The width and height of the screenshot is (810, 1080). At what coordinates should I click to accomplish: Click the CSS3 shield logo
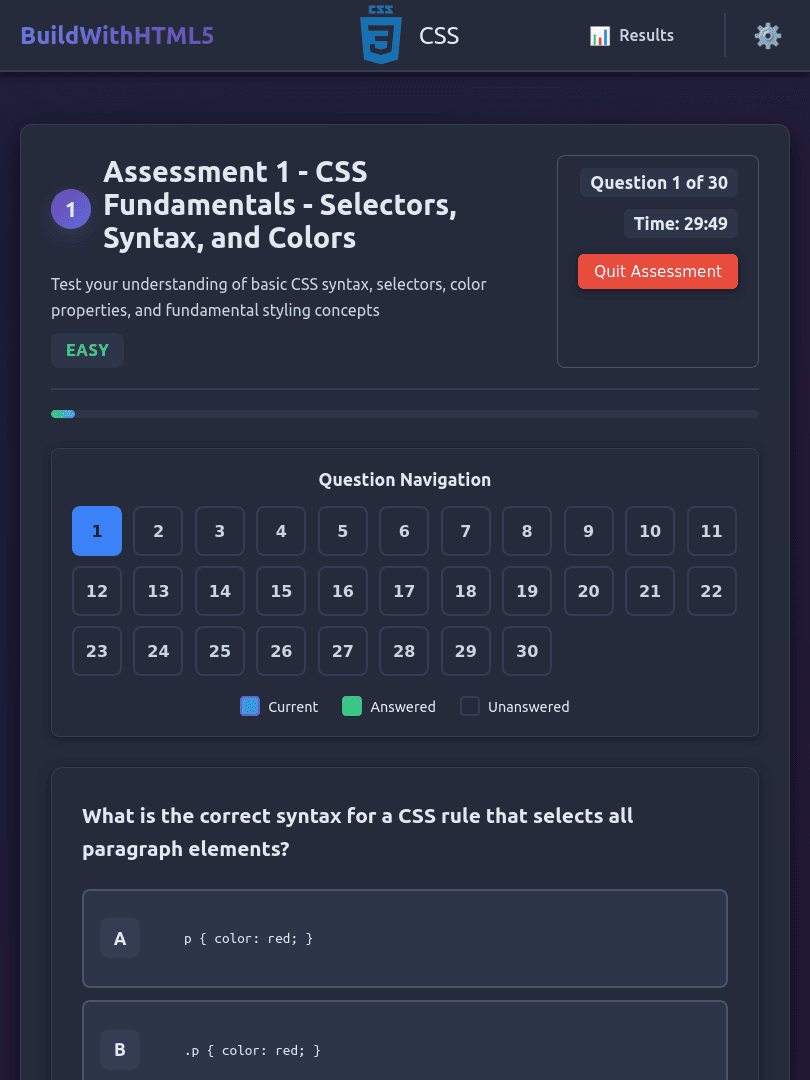(380, 35)
